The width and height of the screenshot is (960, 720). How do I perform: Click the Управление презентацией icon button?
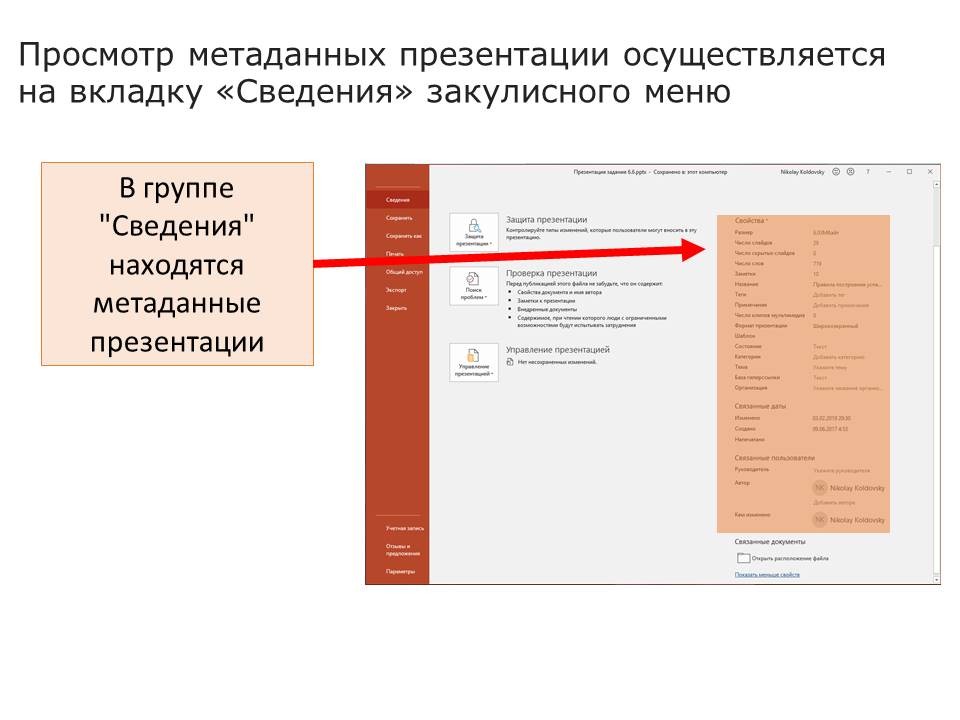tap(474, 362)
